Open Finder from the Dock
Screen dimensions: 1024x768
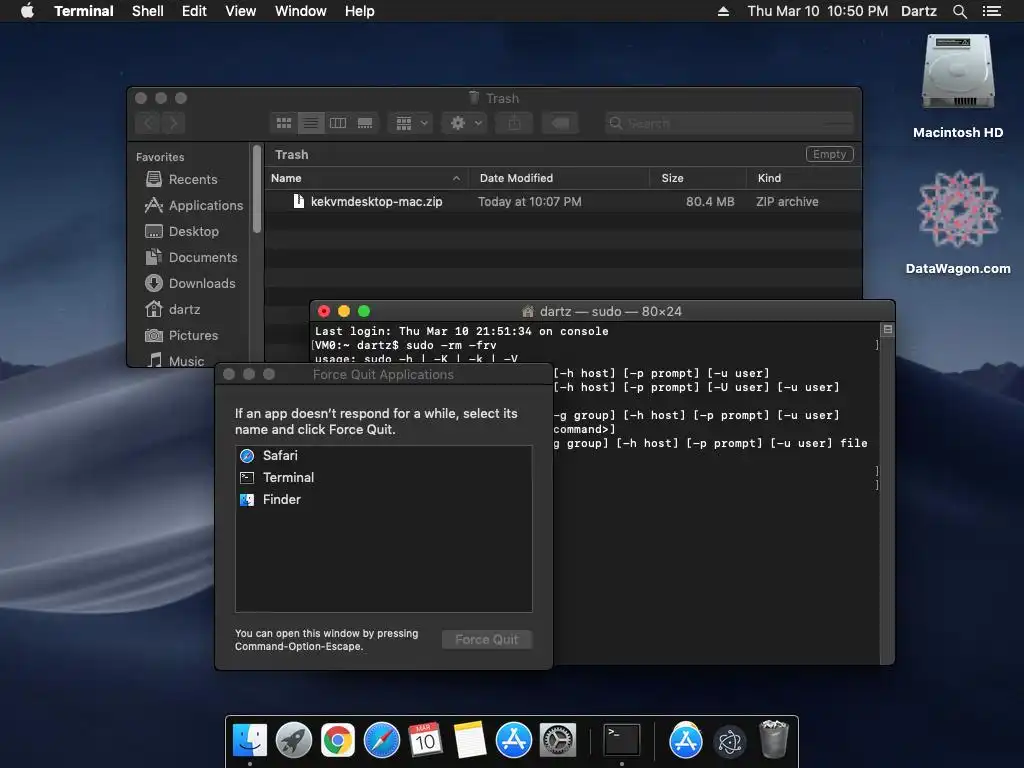click(x=249, y=740)
